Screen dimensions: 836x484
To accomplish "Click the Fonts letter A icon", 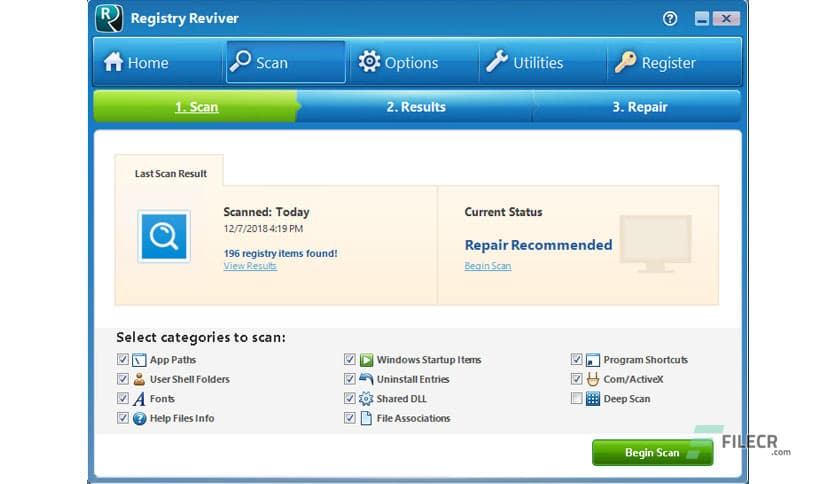I will point(139,399).
